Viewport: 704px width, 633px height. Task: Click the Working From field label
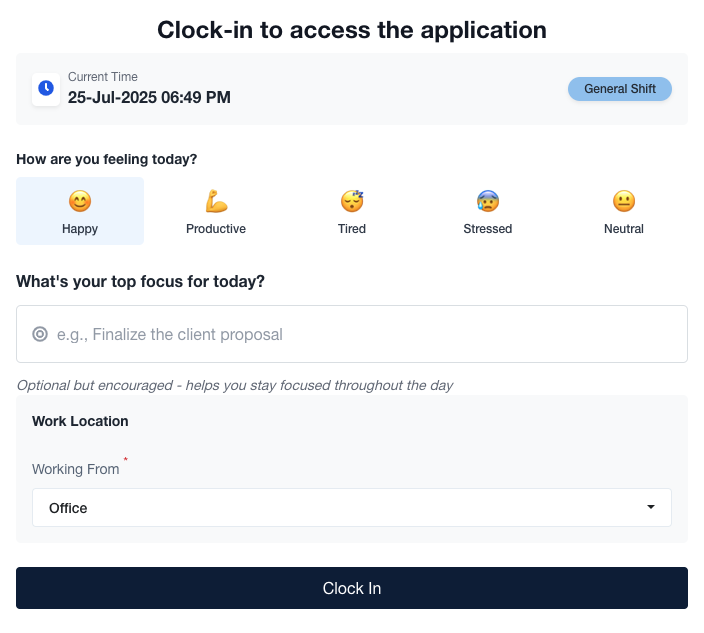[x=75, y=469]
